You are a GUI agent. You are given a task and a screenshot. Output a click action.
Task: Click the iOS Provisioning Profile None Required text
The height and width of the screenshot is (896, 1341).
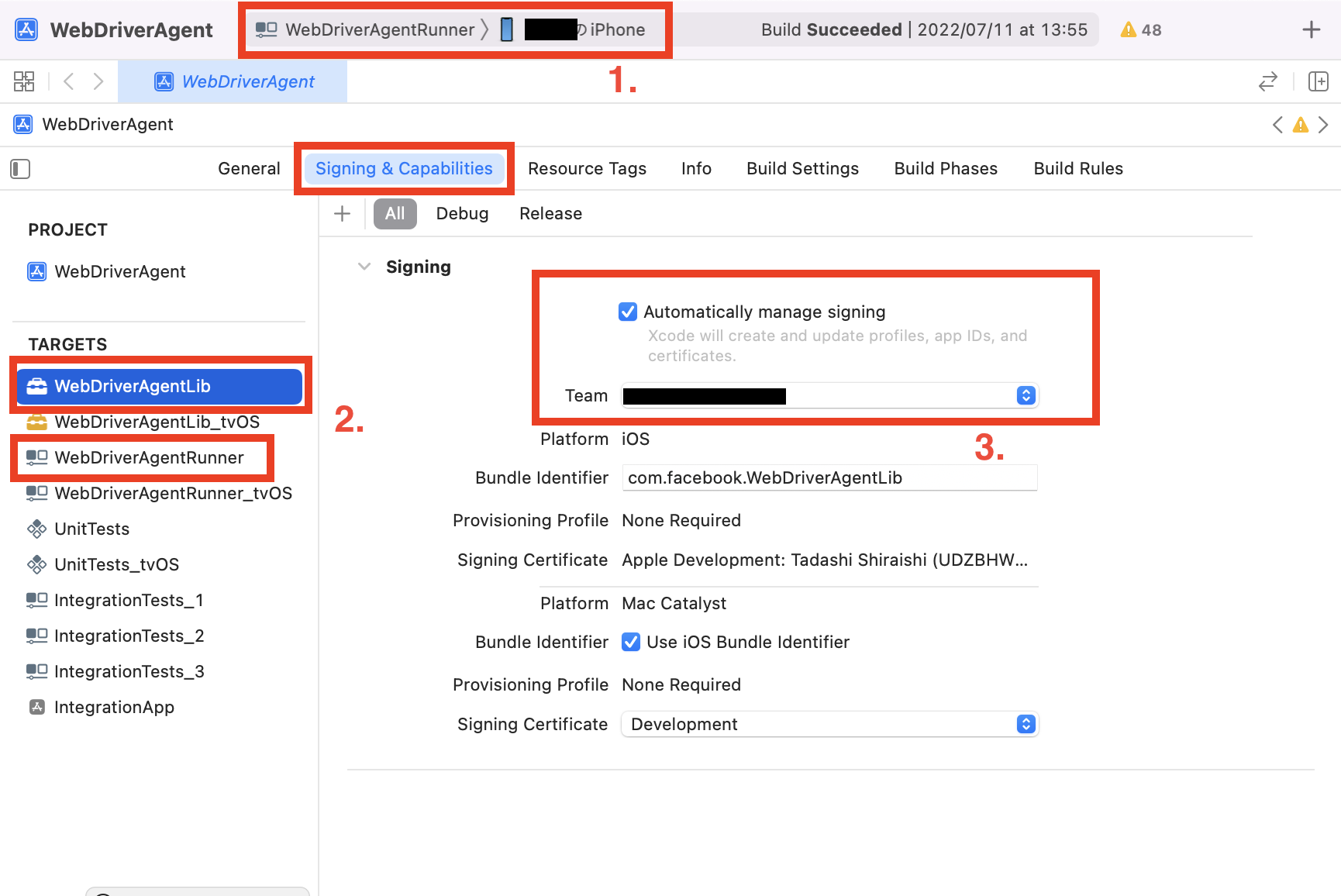(x=681, y=520)
